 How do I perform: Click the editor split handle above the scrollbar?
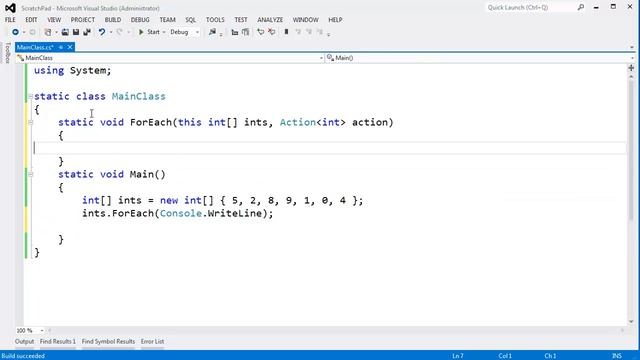(x=631, y=68)
